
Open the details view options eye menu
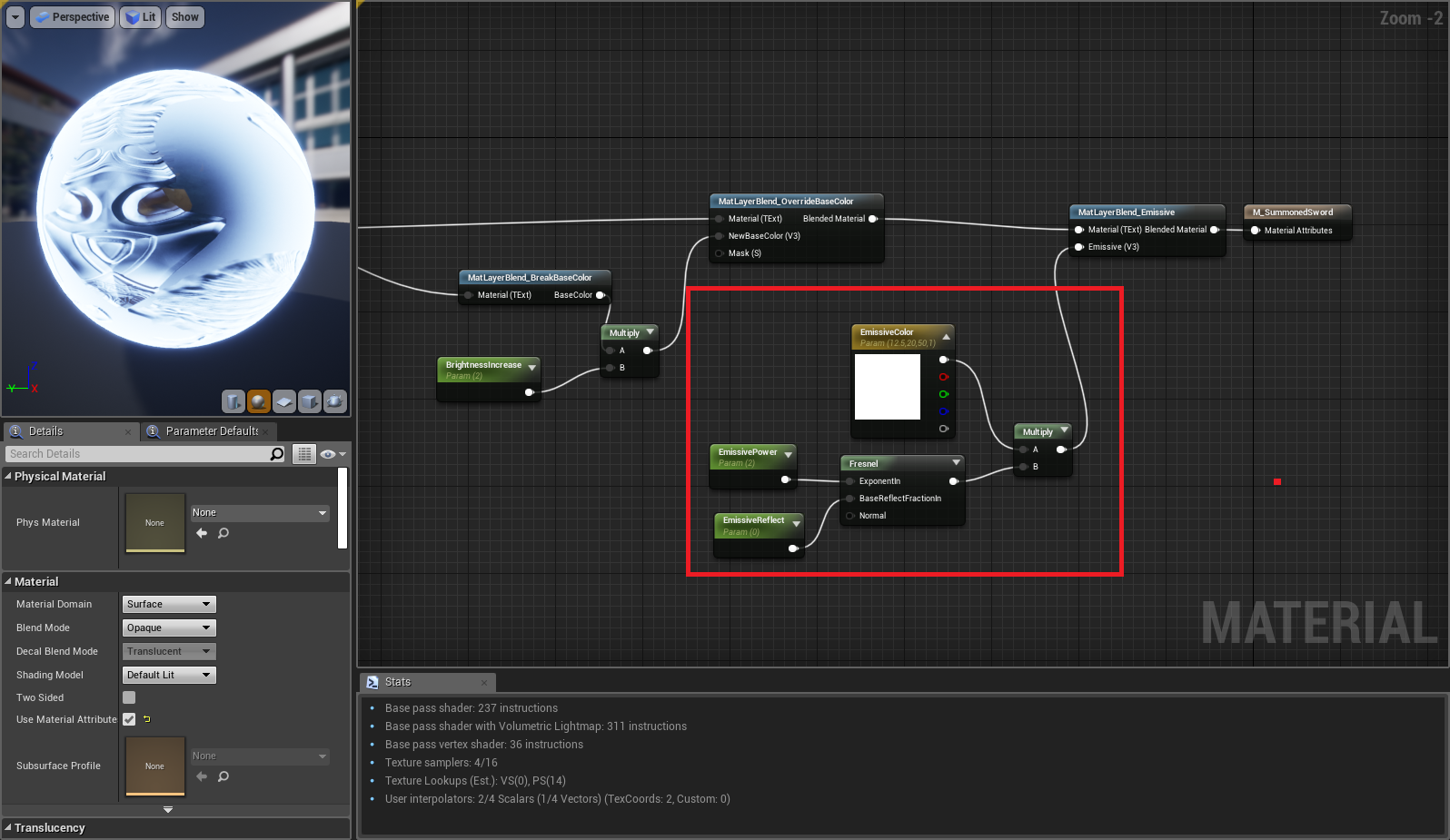333,454
